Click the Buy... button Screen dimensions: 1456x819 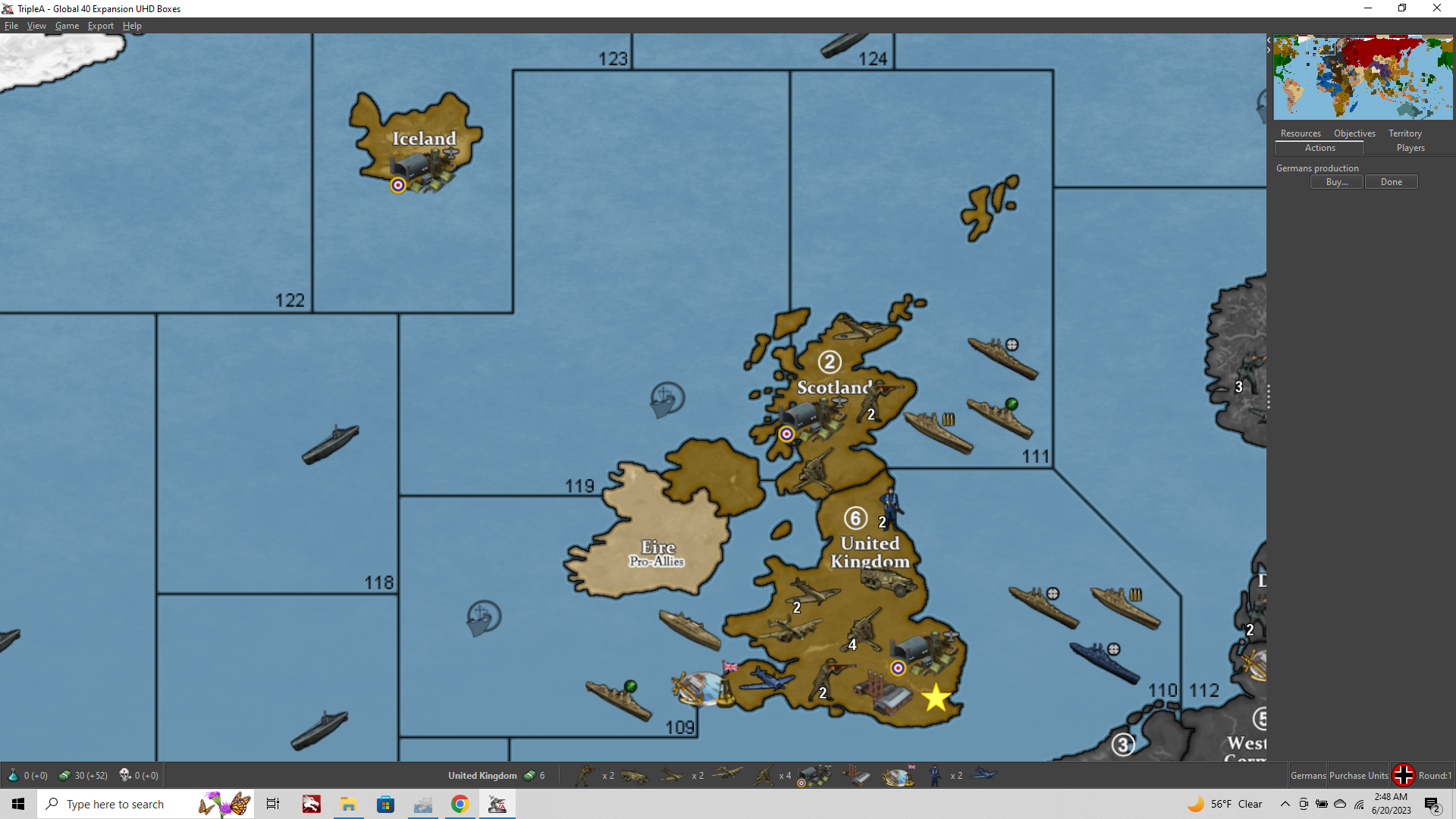click(x=1337, y=182)
